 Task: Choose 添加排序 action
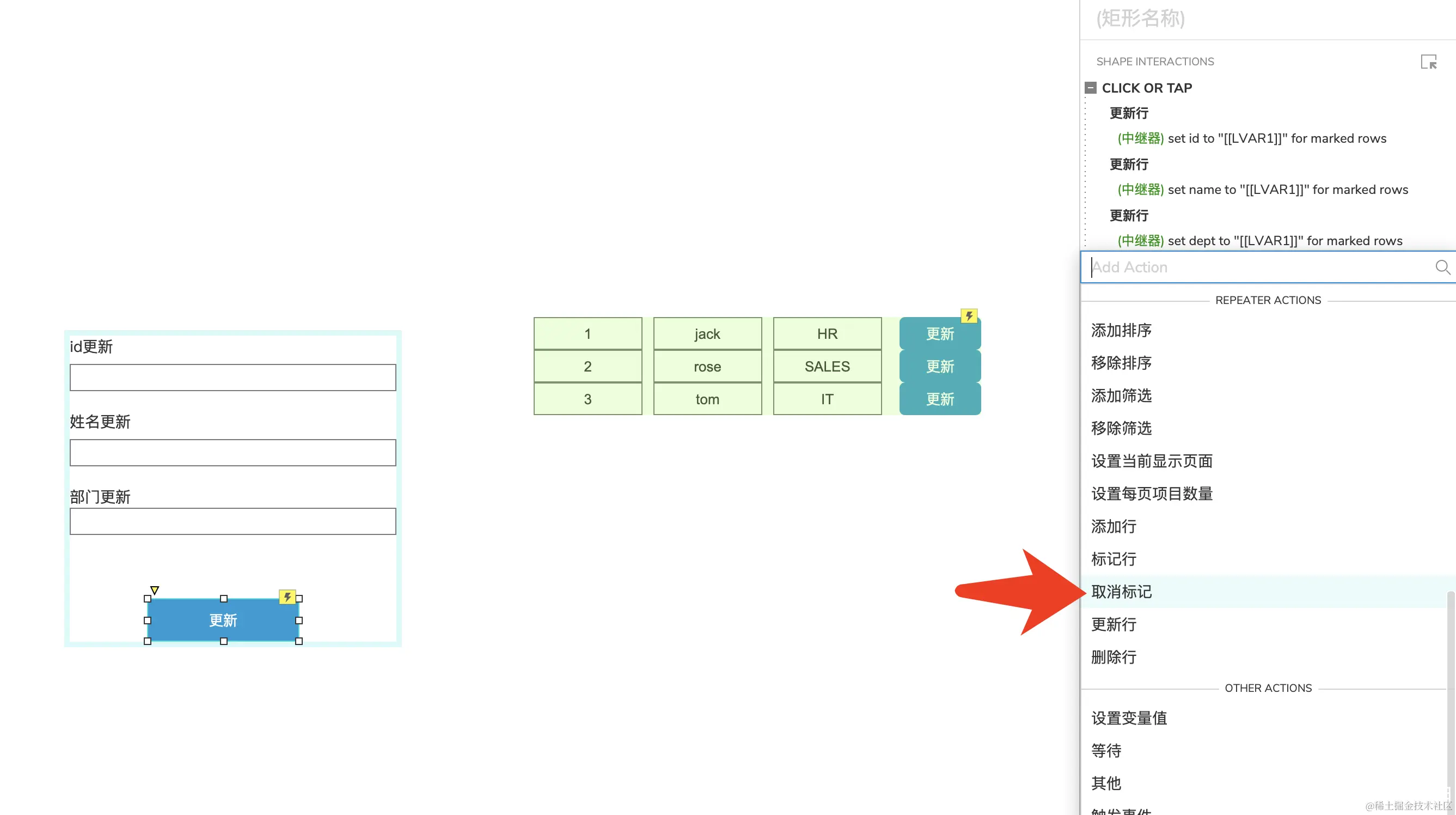click(1121, 330)
